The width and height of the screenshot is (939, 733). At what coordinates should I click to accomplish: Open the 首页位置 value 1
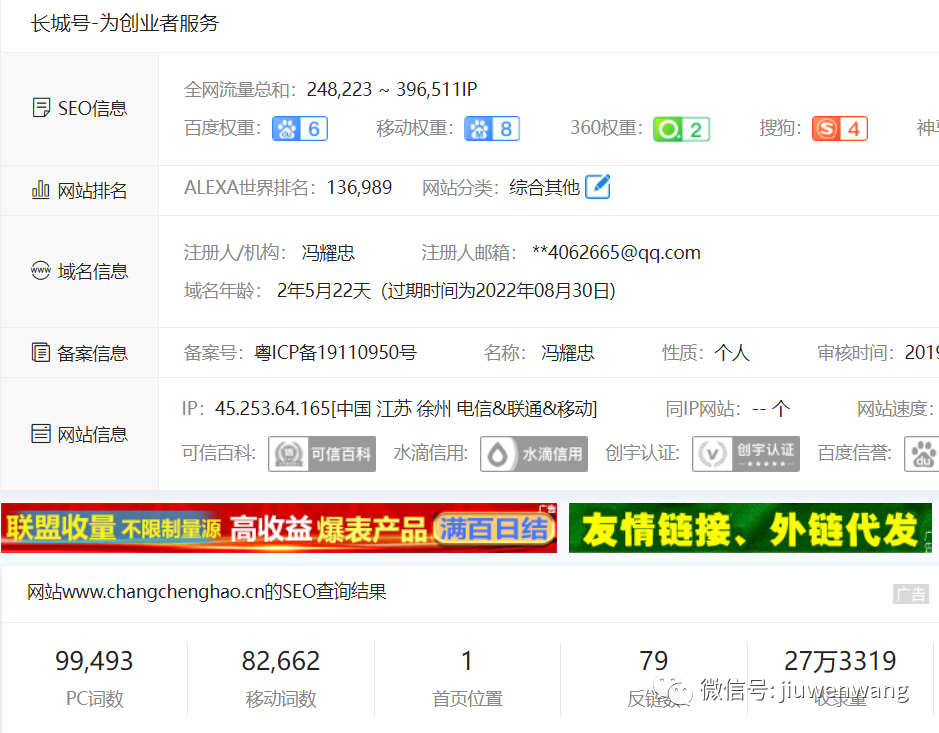pos(467,661)
